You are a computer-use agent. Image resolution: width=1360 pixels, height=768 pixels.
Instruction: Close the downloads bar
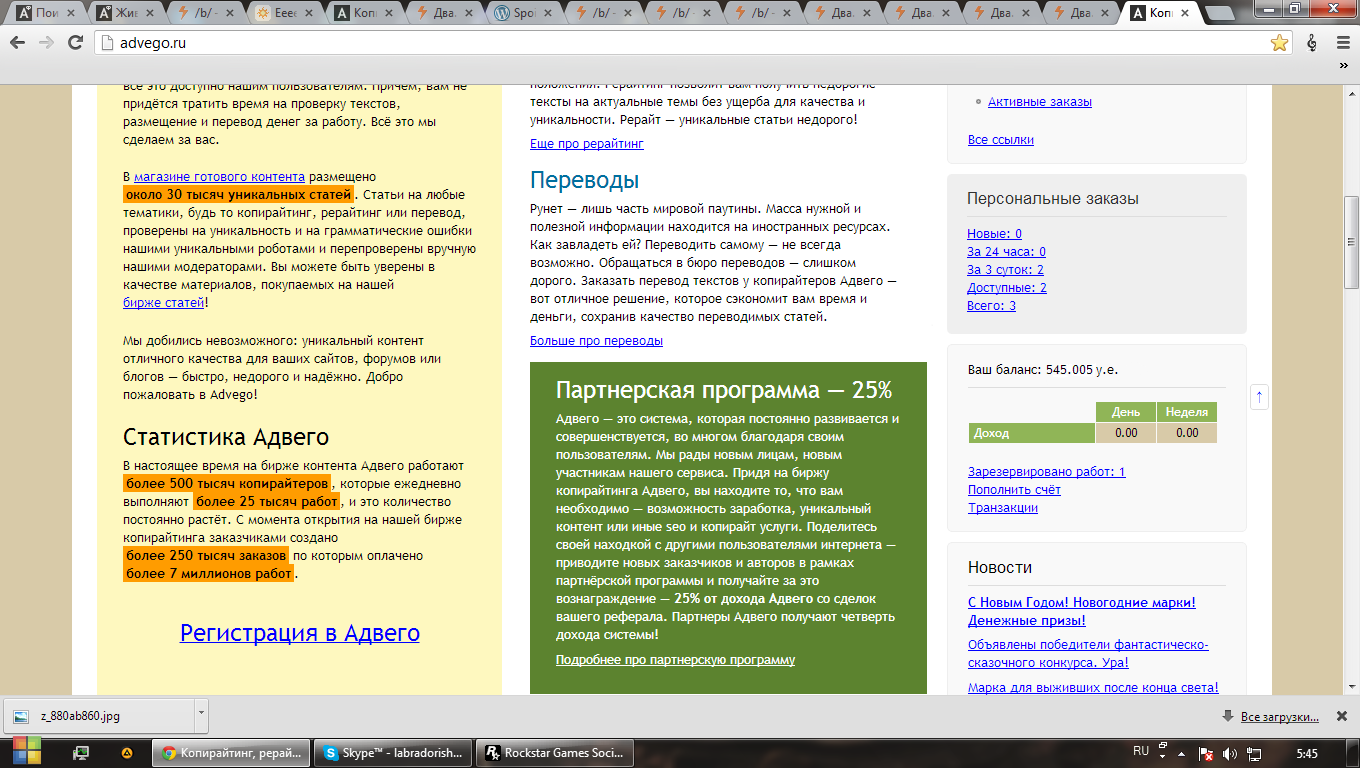pos(1341,716)
